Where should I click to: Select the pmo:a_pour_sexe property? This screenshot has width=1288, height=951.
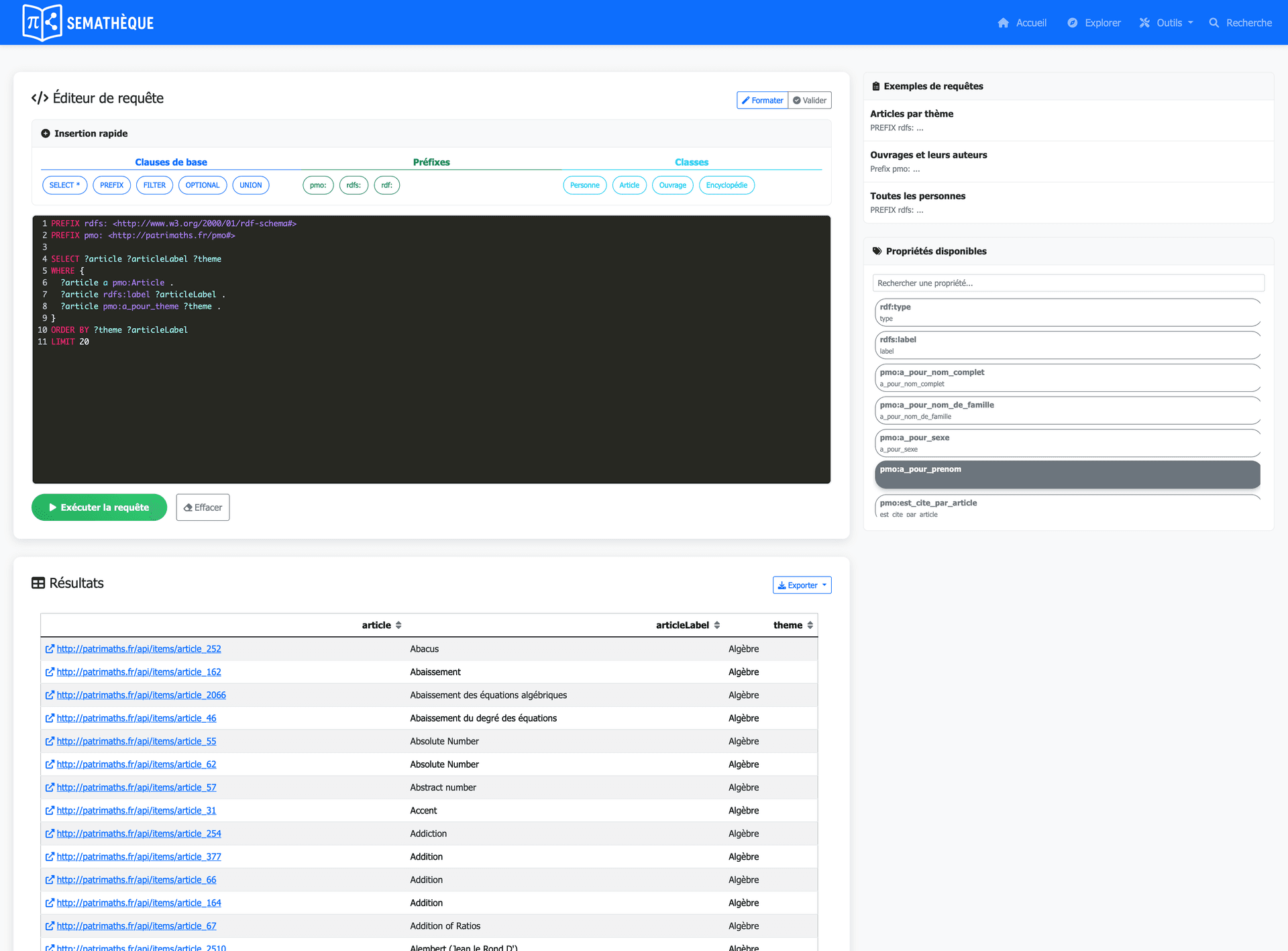tap(1067, 443)
